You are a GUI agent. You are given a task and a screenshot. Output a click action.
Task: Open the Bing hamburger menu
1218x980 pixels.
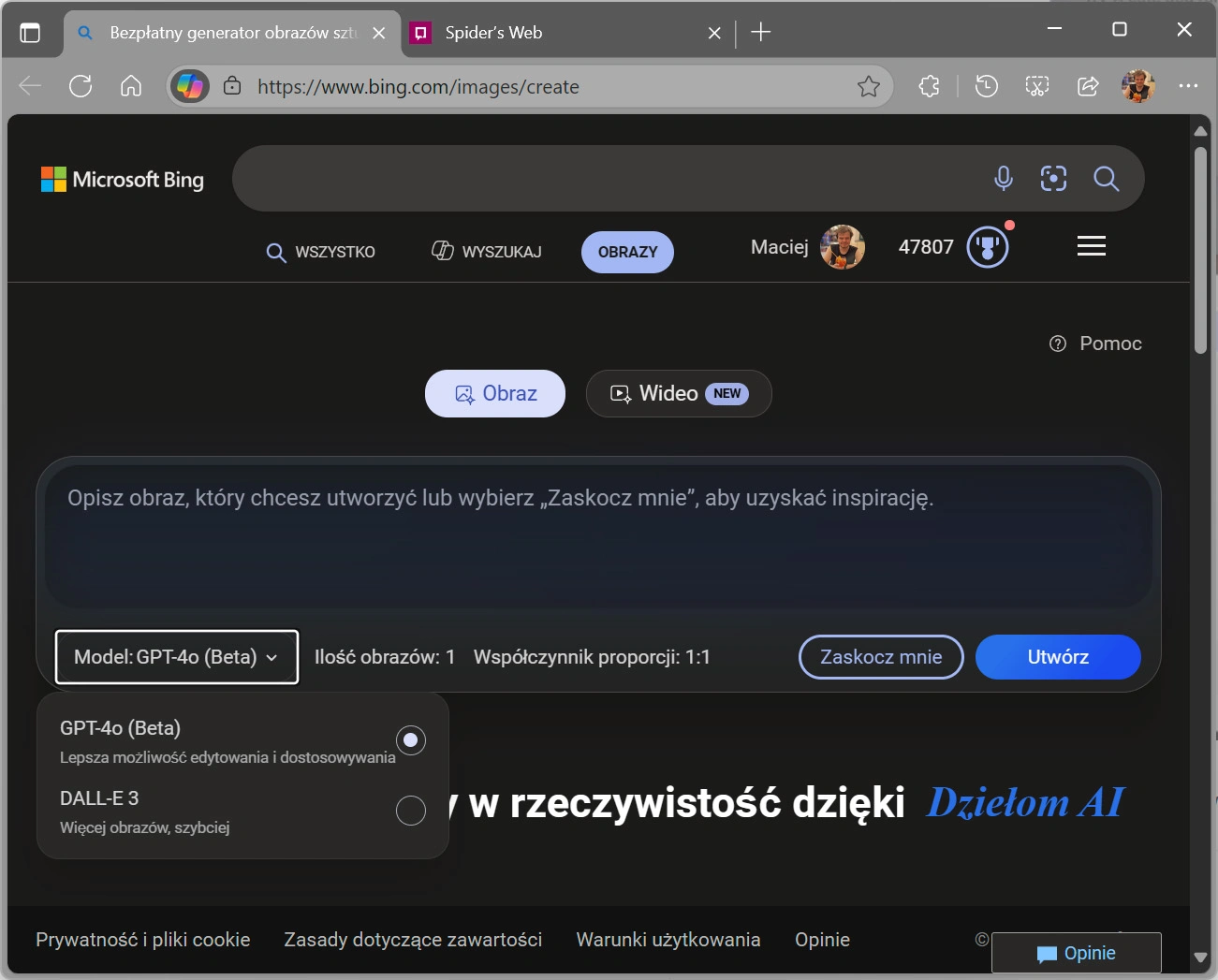point(1092,246)
